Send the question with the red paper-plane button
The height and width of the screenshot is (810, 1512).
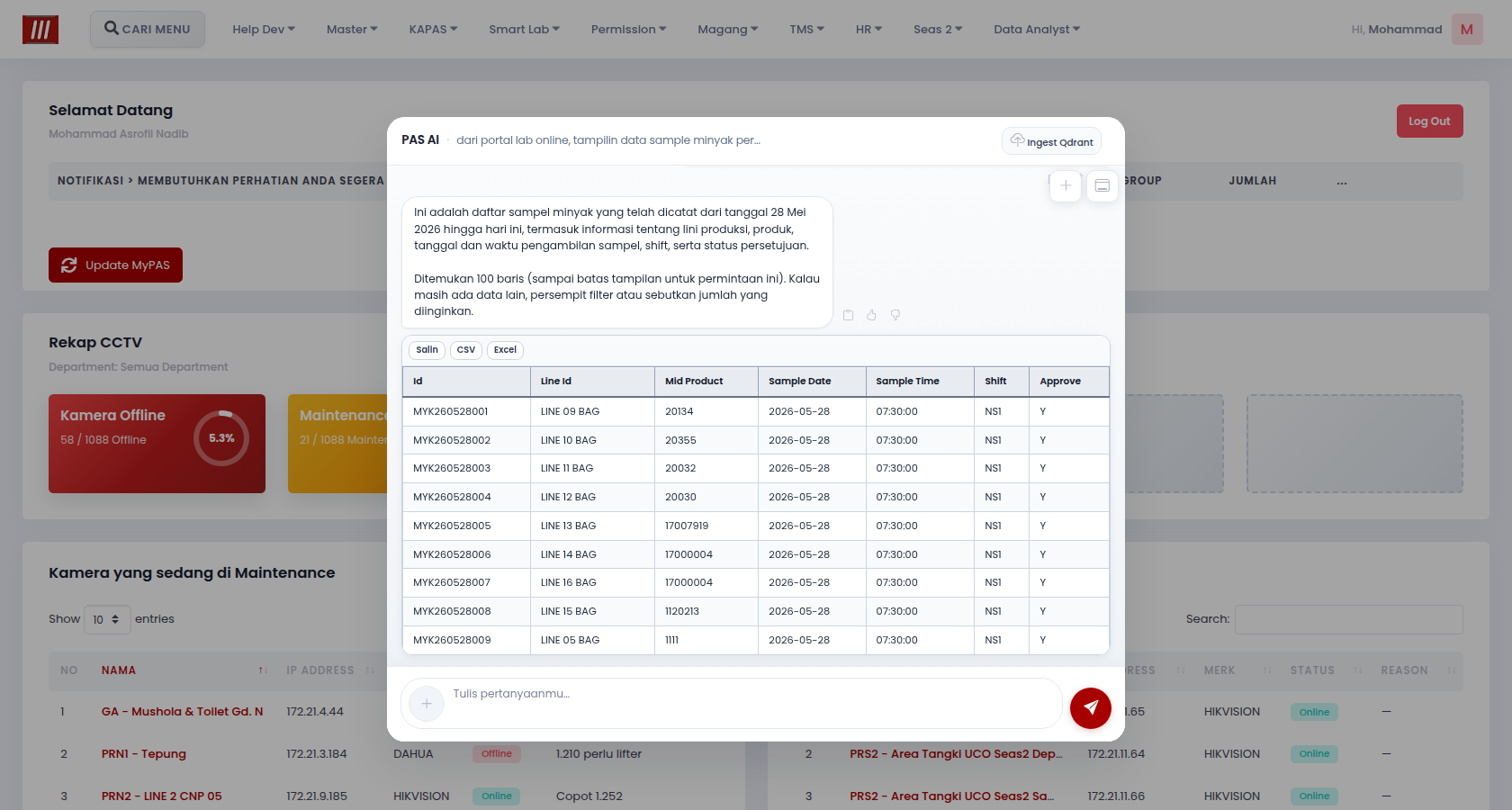pos(1091,707)
